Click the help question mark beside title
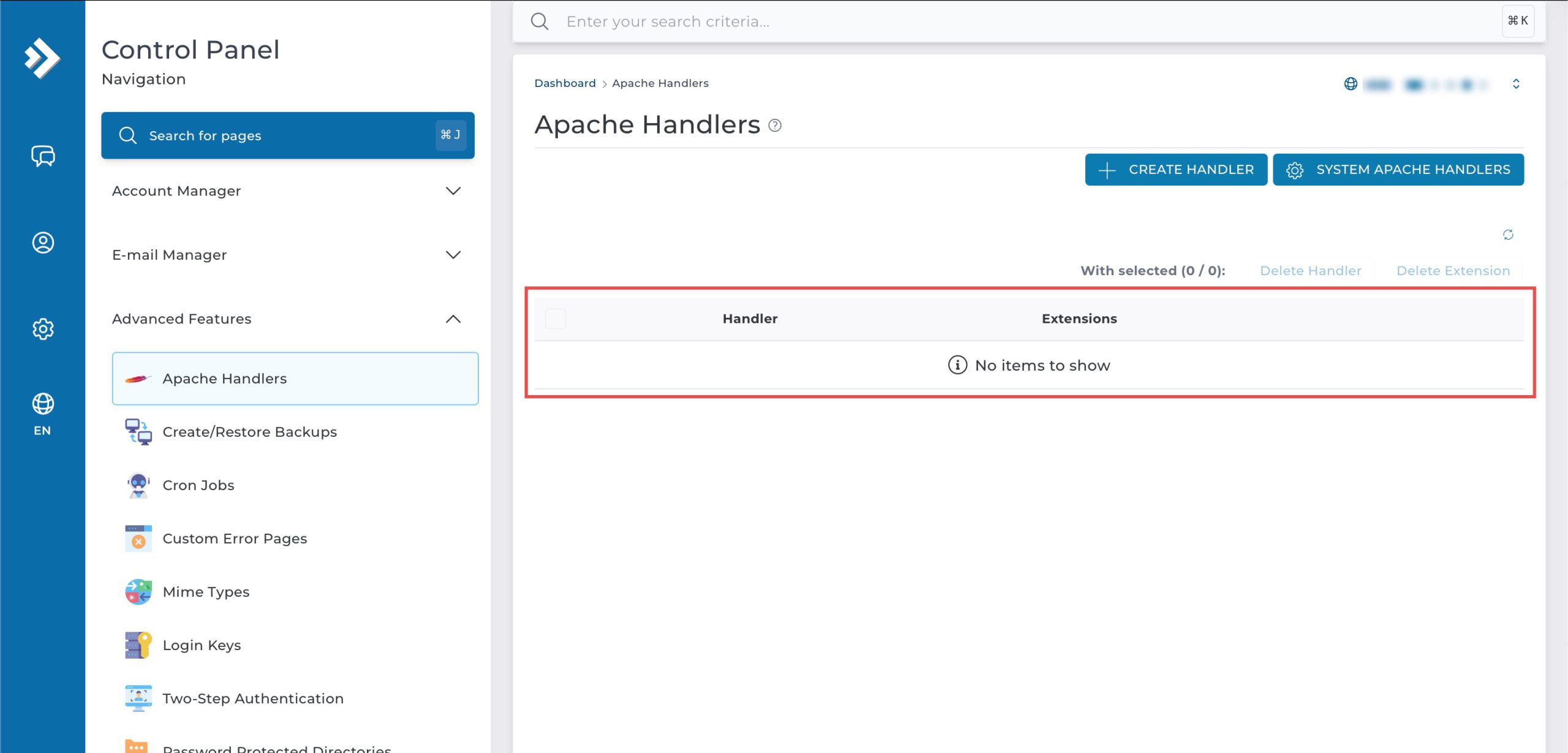The height and width of the screenshot is (753, 1568). 775,126
